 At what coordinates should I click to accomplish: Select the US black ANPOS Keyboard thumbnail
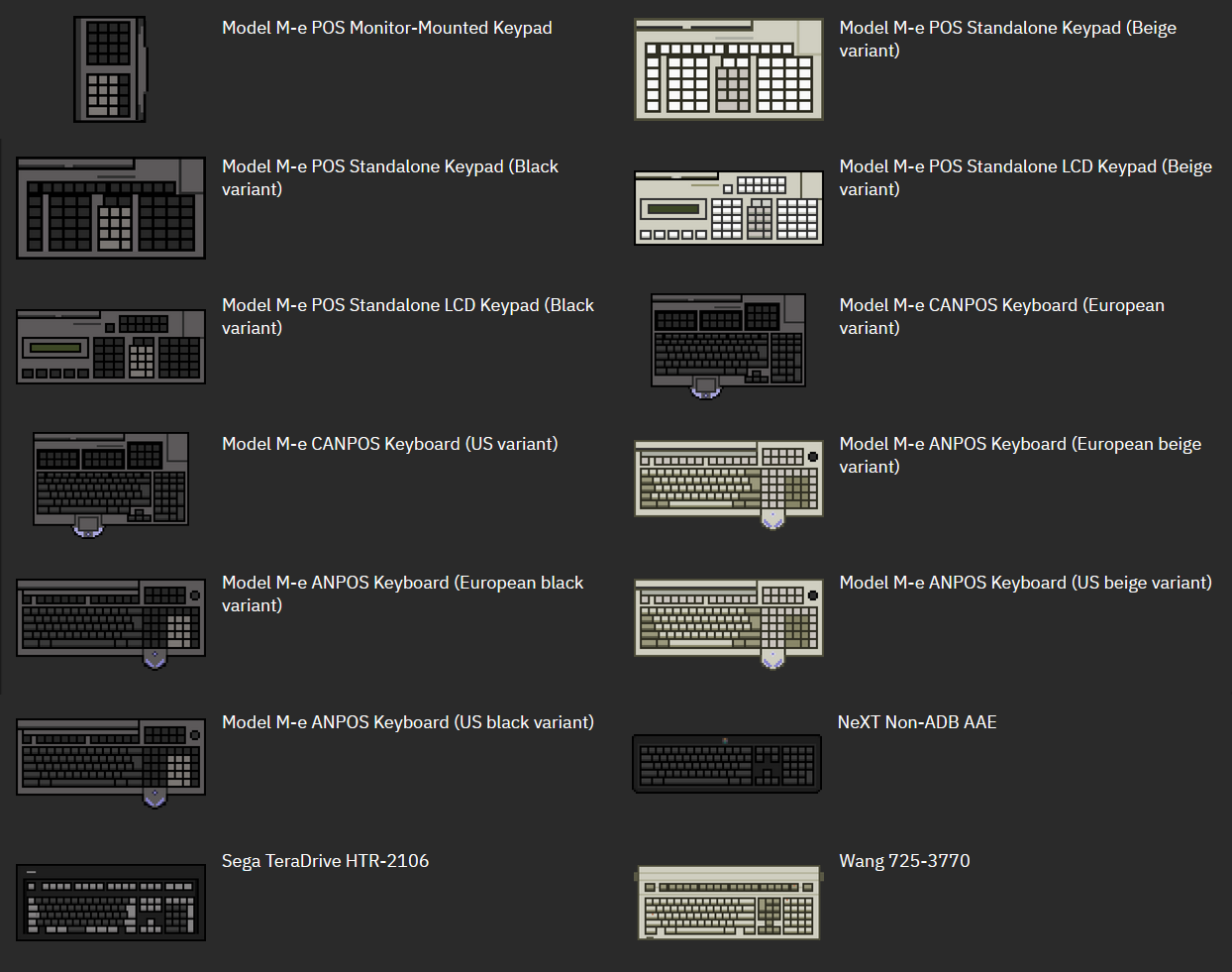pyautogui.click(x=110, y=758)
